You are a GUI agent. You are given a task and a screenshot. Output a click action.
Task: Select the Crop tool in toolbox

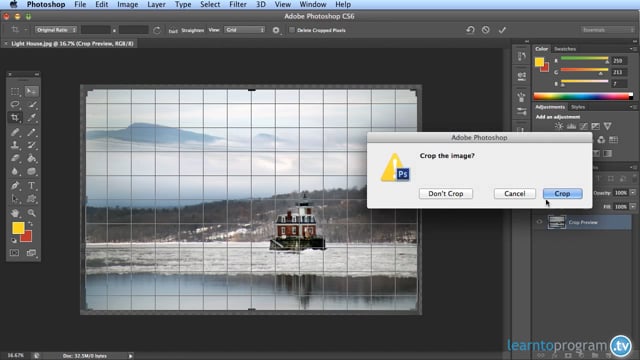15,118
